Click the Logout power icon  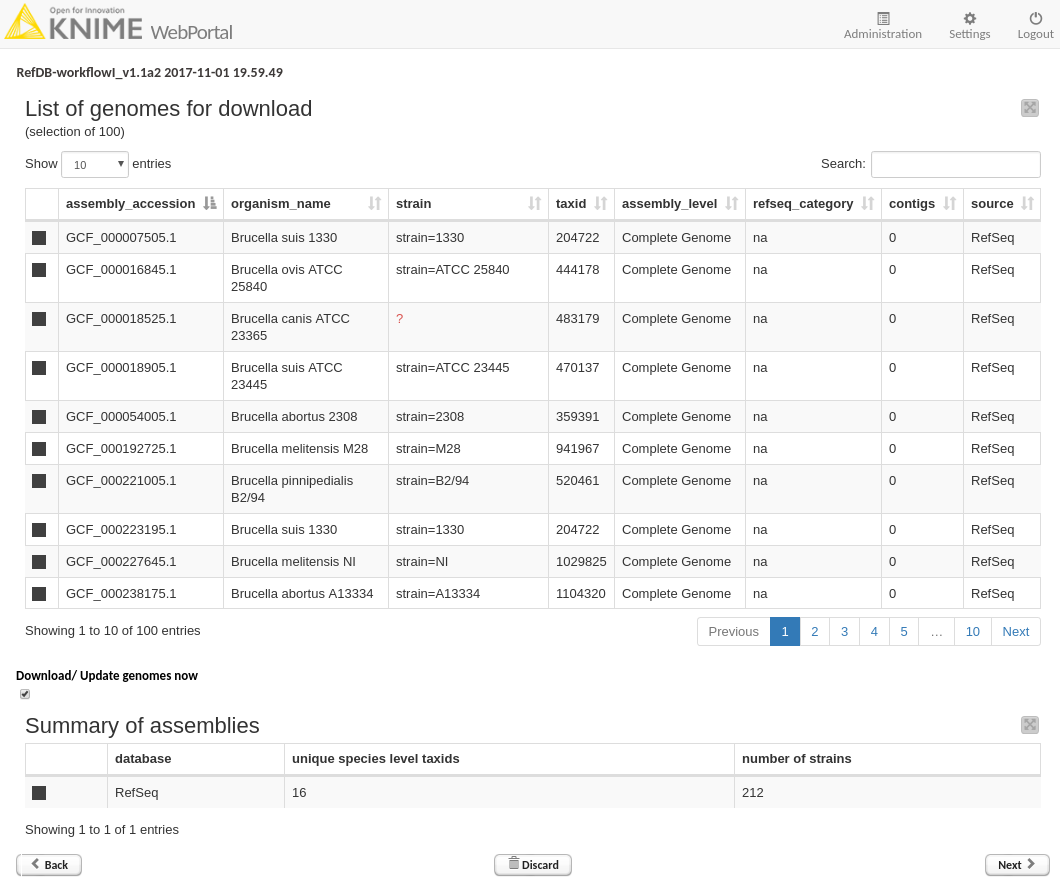[1035, 19]
